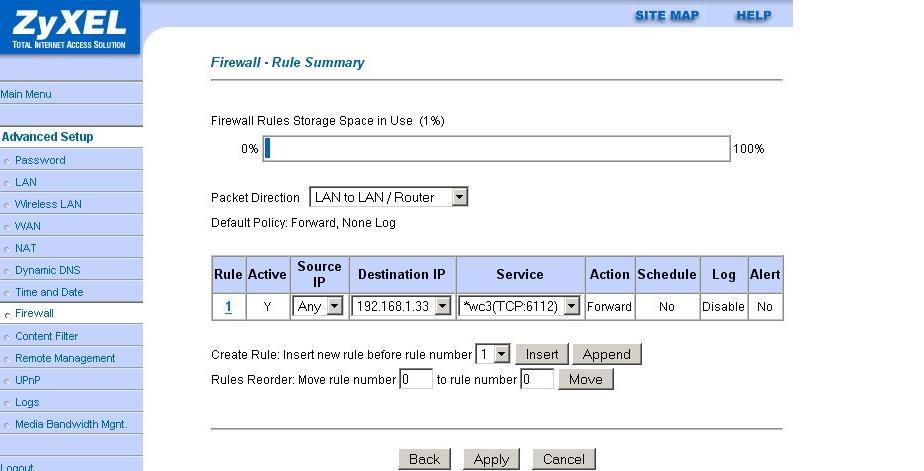Click Logout in sidebar
Viewport: 924px width, 471px height.
click(17, 467)
